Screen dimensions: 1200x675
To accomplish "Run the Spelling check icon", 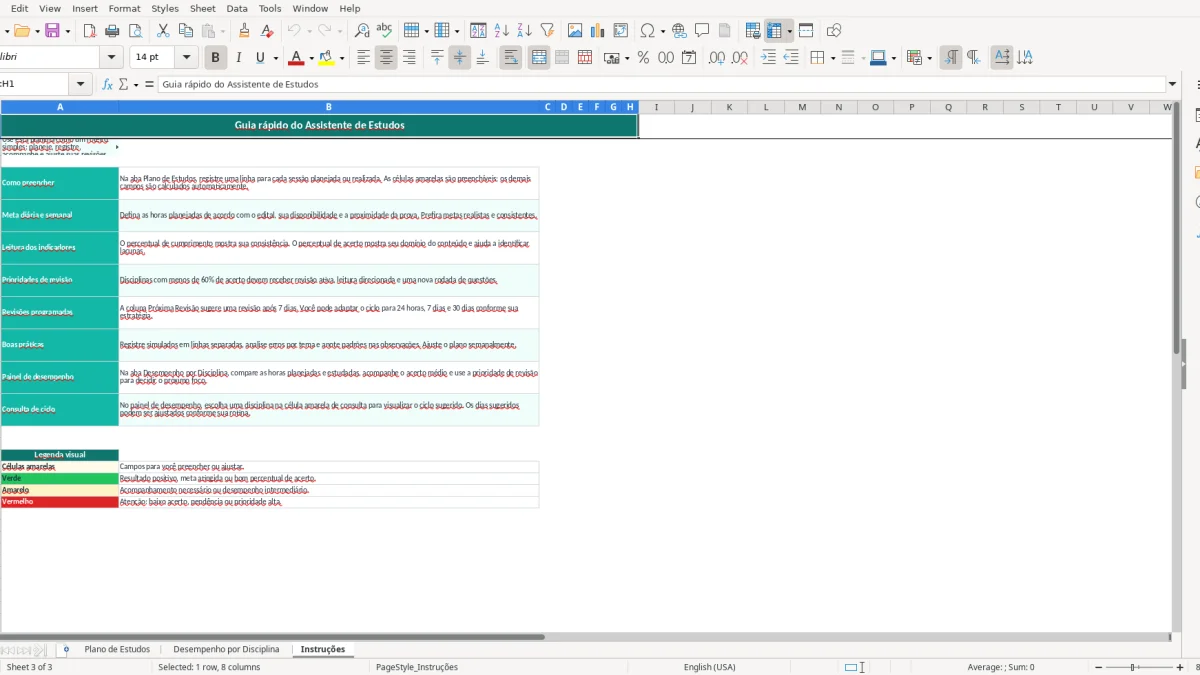I will pos(384,31).
